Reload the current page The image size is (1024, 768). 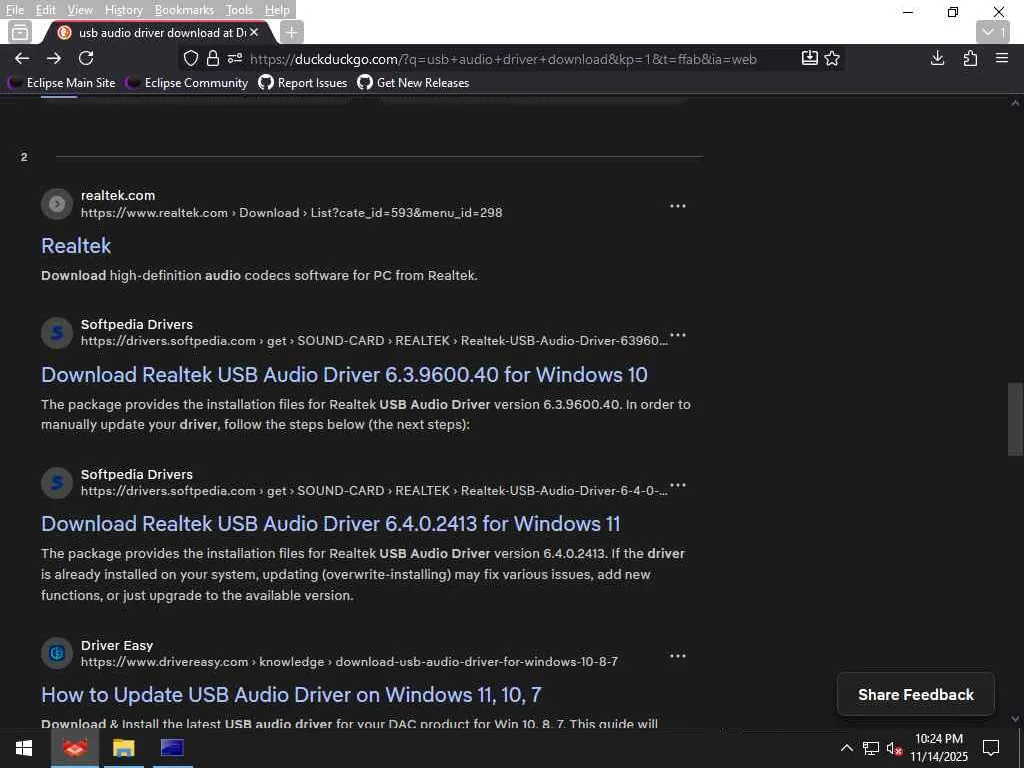click(x=86, y=58)
